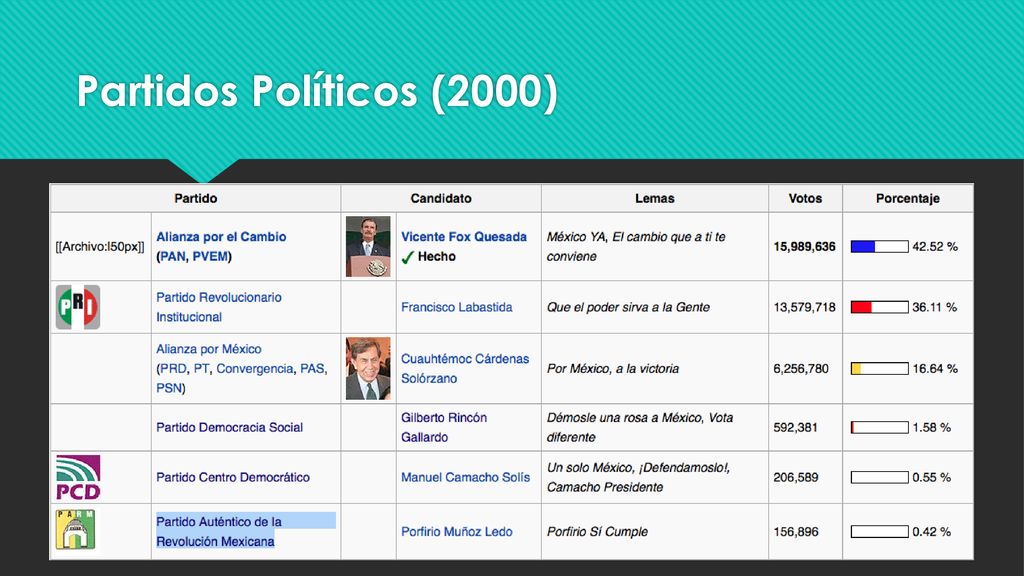Open the Porfirio Muñoz Ledo link

click(456, 532)
